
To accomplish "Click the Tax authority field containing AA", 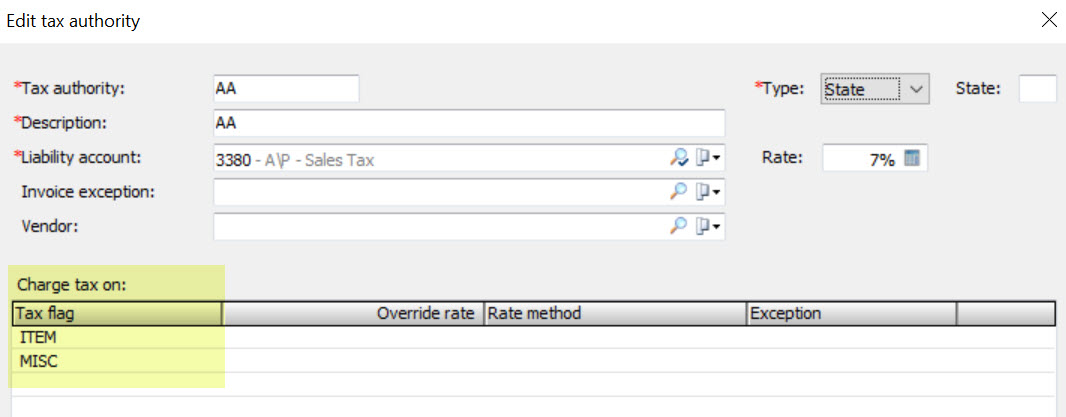I will click(286, 89).
